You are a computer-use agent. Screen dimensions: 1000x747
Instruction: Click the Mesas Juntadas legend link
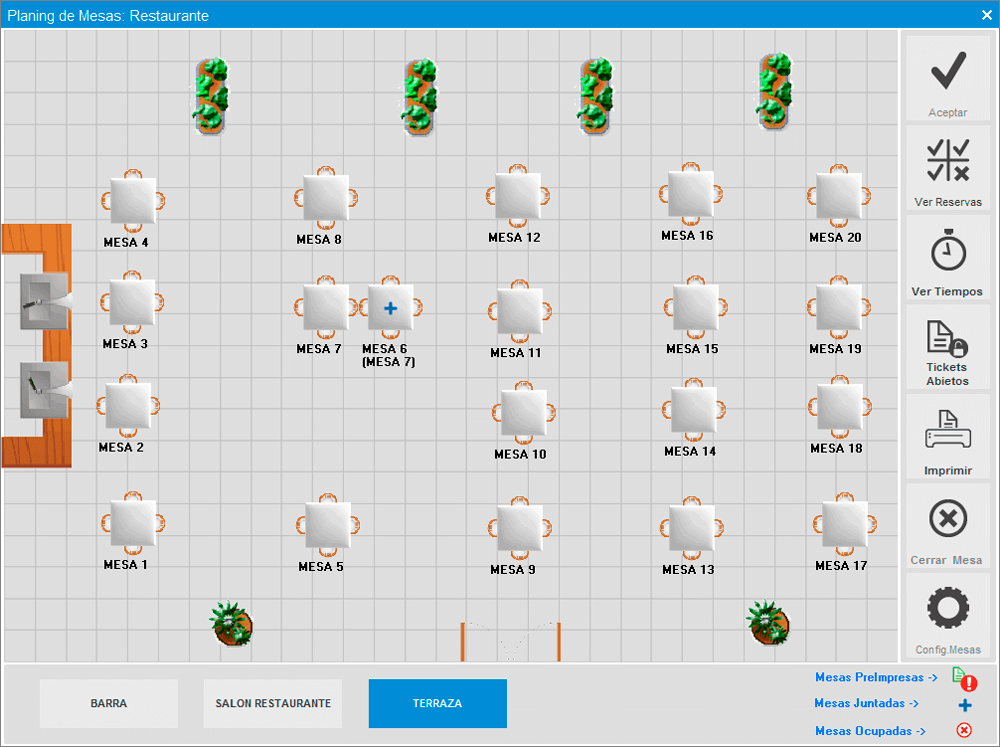coord(866,703)
